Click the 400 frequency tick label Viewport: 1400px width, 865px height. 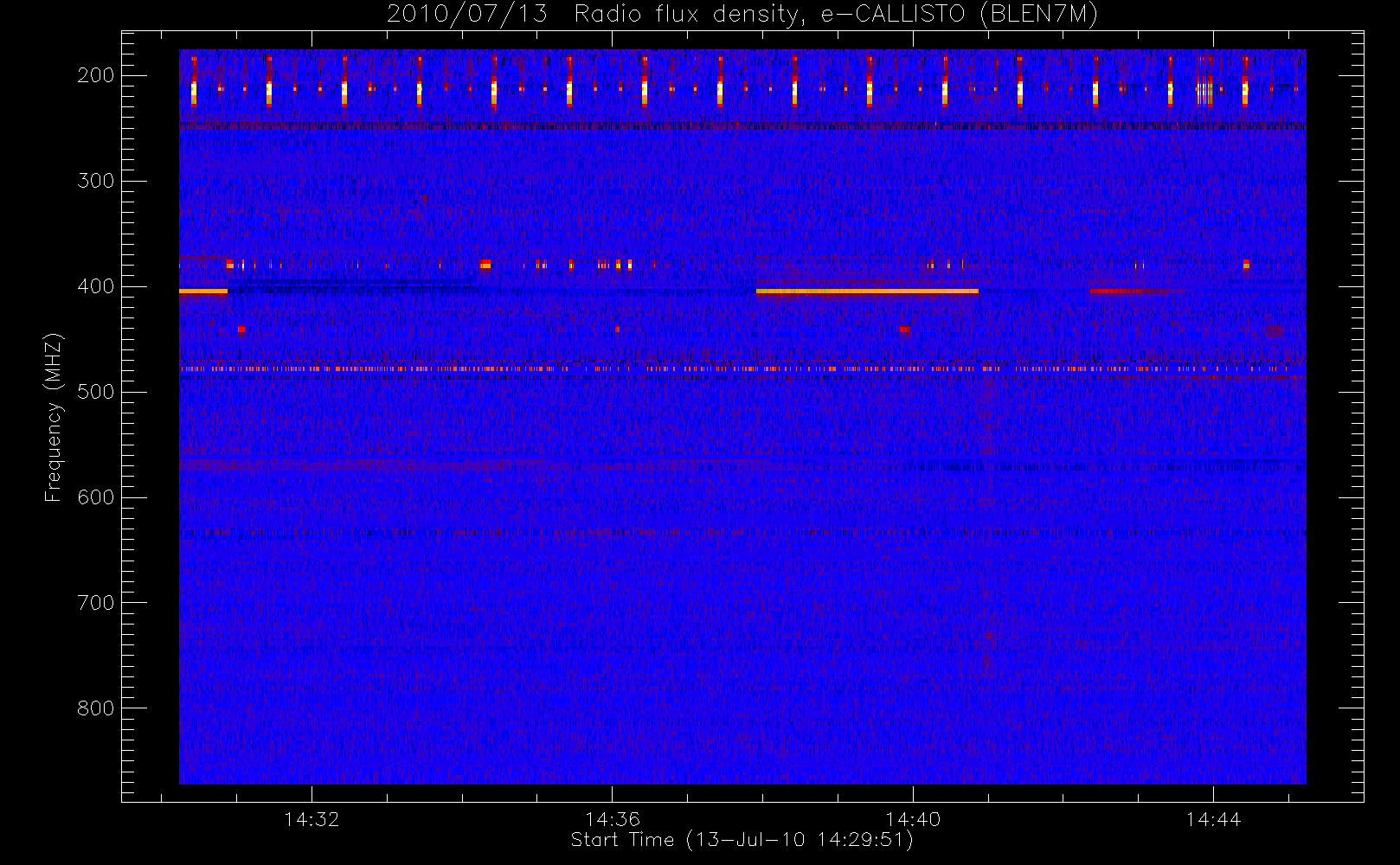pos(95,286)
